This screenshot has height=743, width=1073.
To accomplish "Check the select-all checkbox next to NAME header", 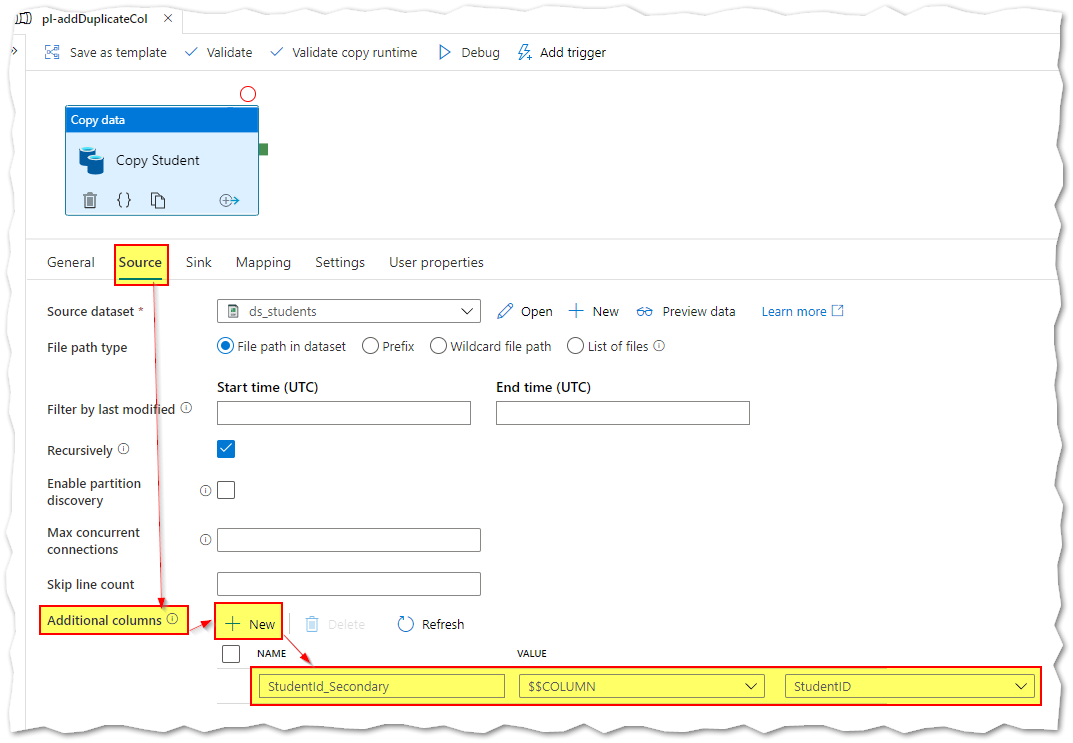I will pos(231,653).
